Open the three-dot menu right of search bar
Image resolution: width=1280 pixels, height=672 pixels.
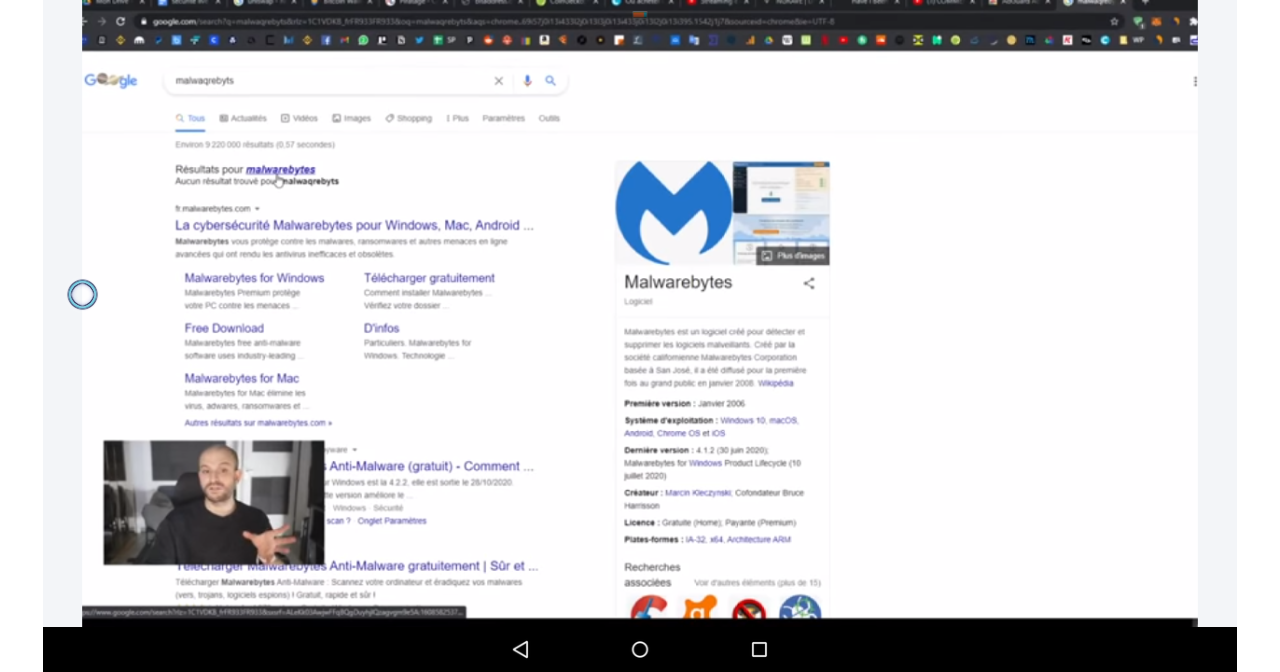(x=1194, y=81)
